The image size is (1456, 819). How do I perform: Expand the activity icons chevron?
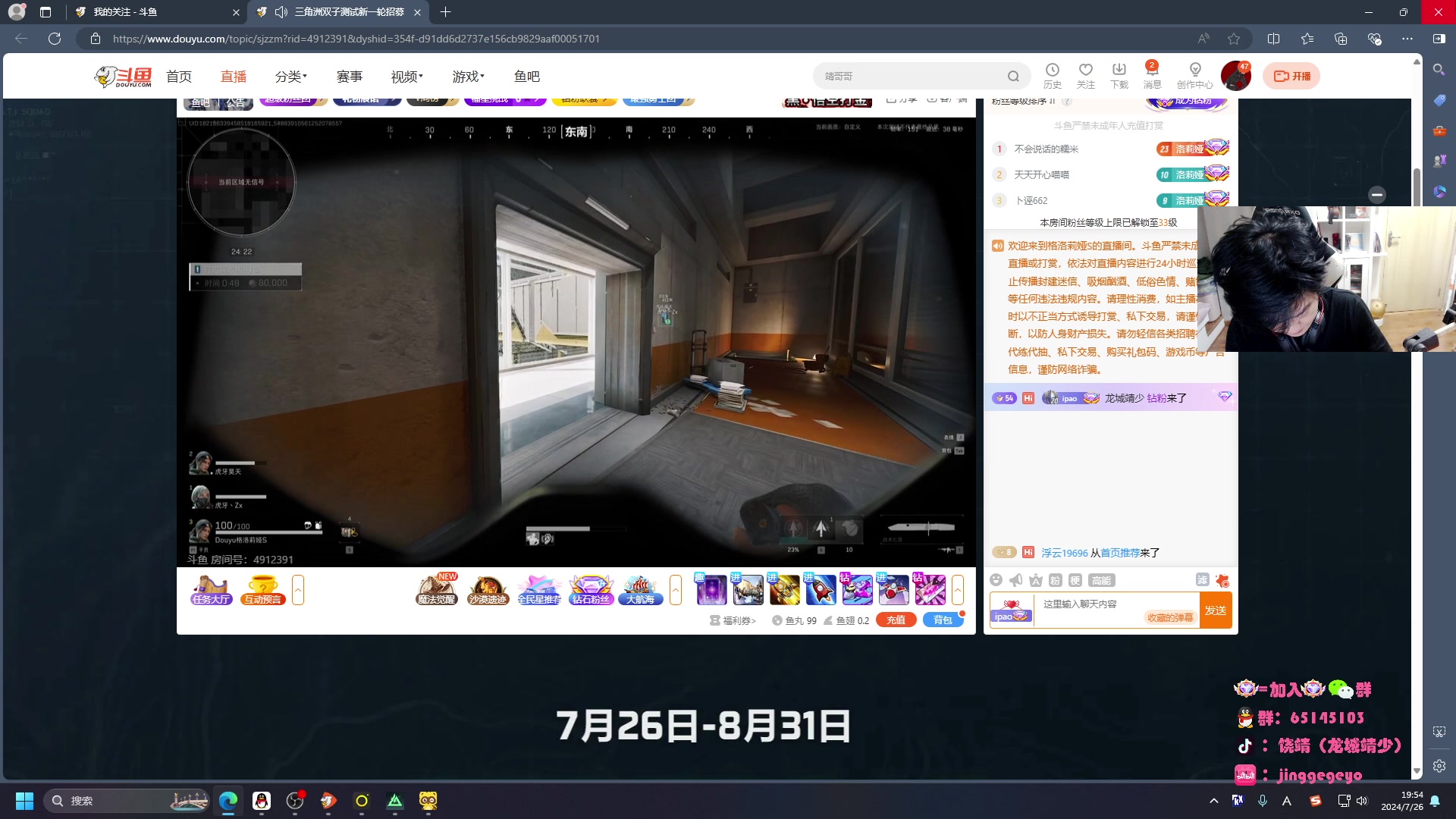coord(676,589)
